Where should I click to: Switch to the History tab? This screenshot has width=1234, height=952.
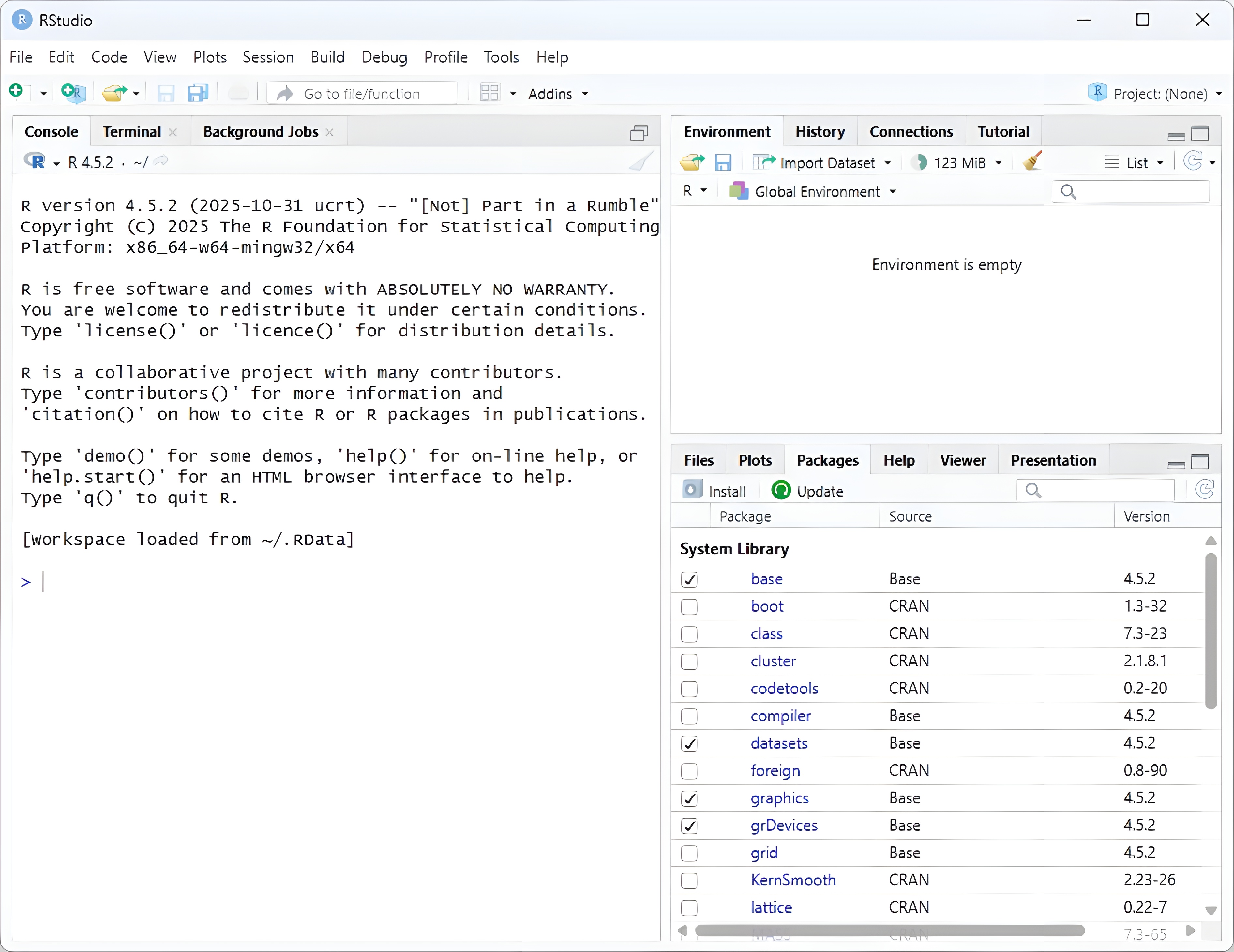click(820, 132)
